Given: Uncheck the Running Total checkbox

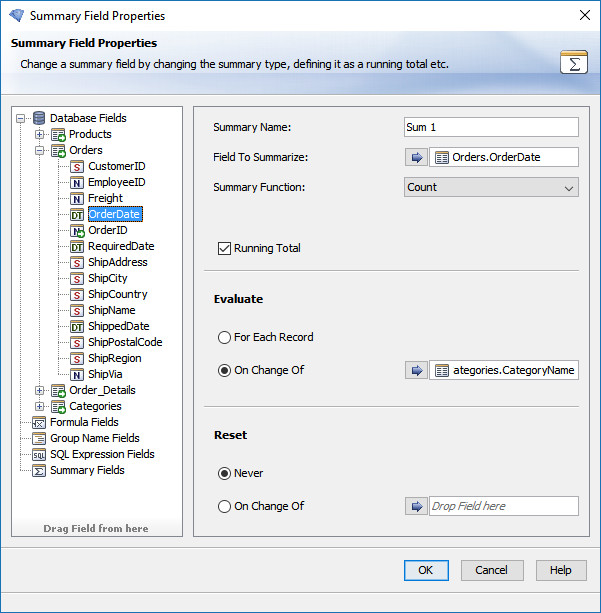Looking at the screenshot, I should [224, 248].
